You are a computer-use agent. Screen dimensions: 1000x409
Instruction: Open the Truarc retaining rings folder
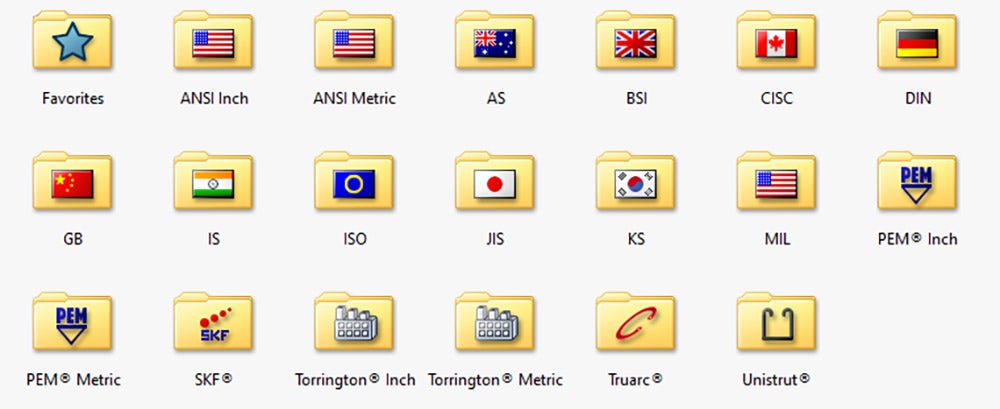pos(636,324)
